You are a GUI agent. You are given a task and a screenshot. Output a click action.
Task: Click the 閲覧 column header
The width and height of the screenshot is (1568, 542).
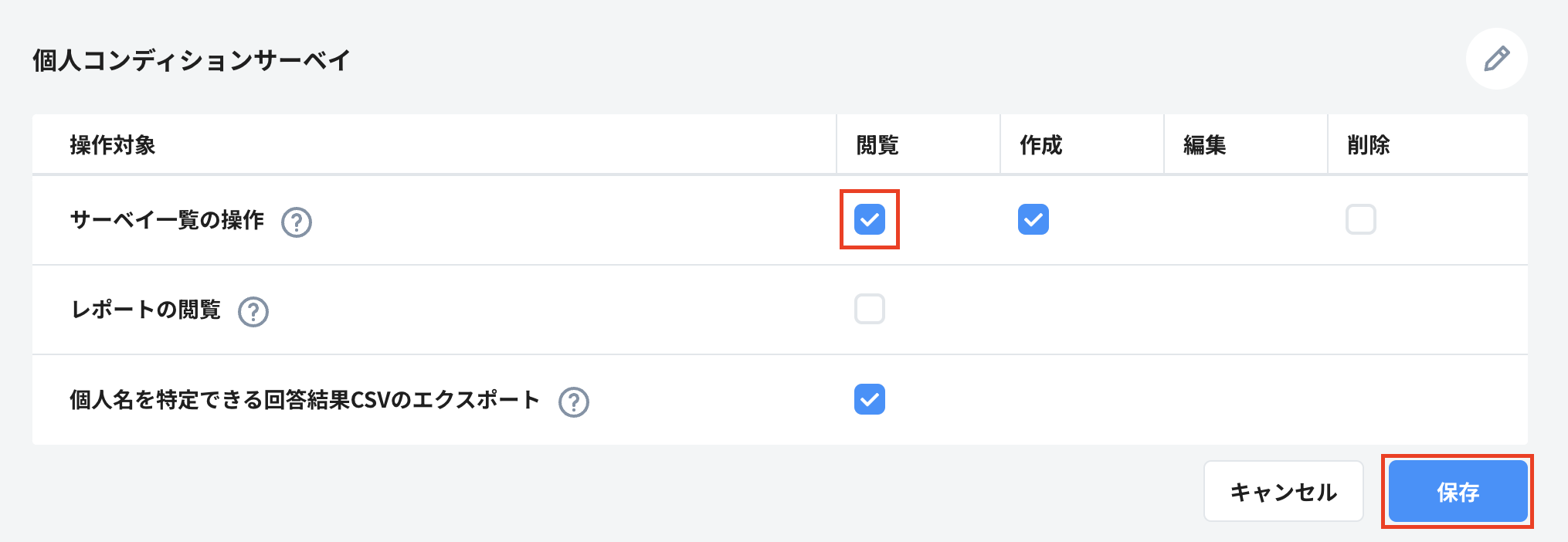pos(877,145)
